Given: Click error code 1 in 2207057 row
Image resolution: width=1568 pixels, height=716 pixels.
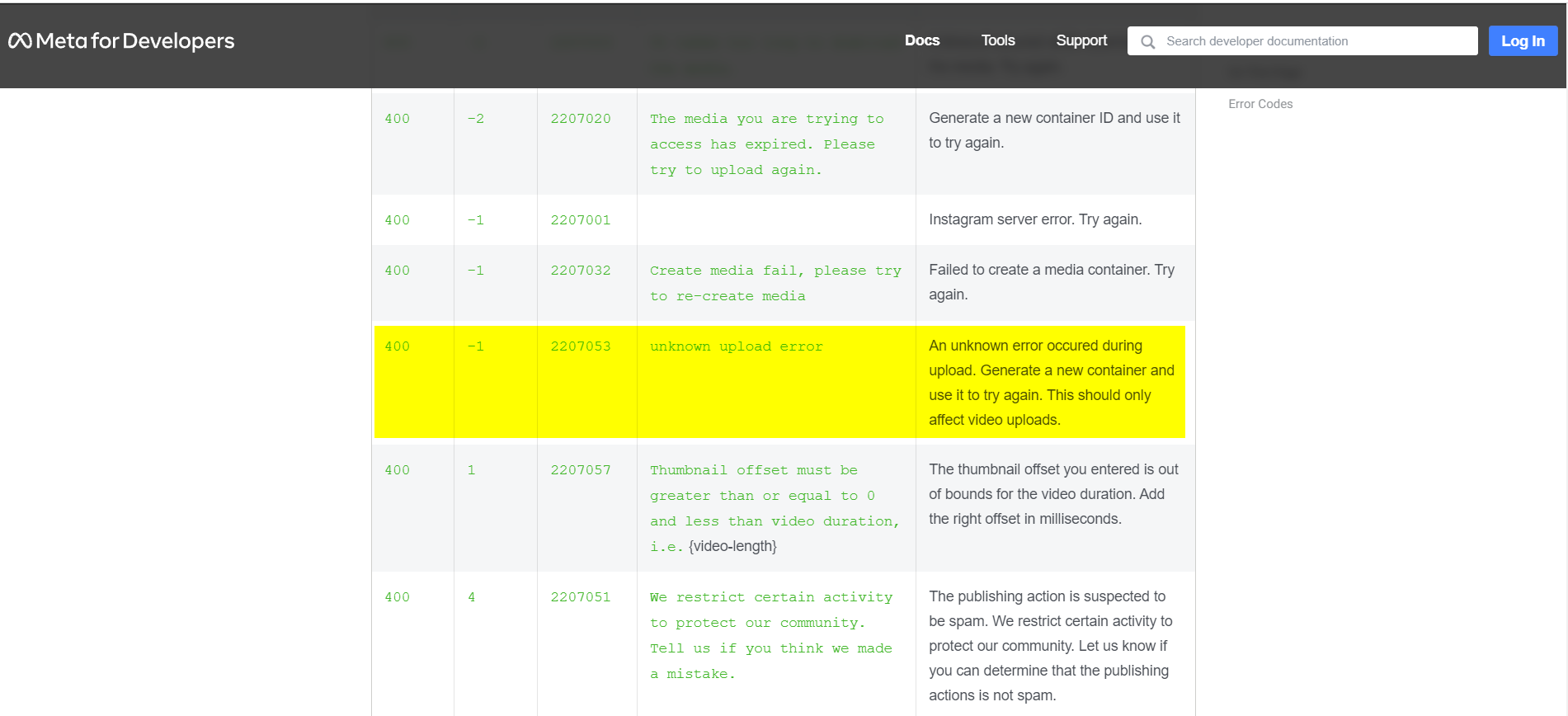Looking at the screenshot, I should coord(472,470).
